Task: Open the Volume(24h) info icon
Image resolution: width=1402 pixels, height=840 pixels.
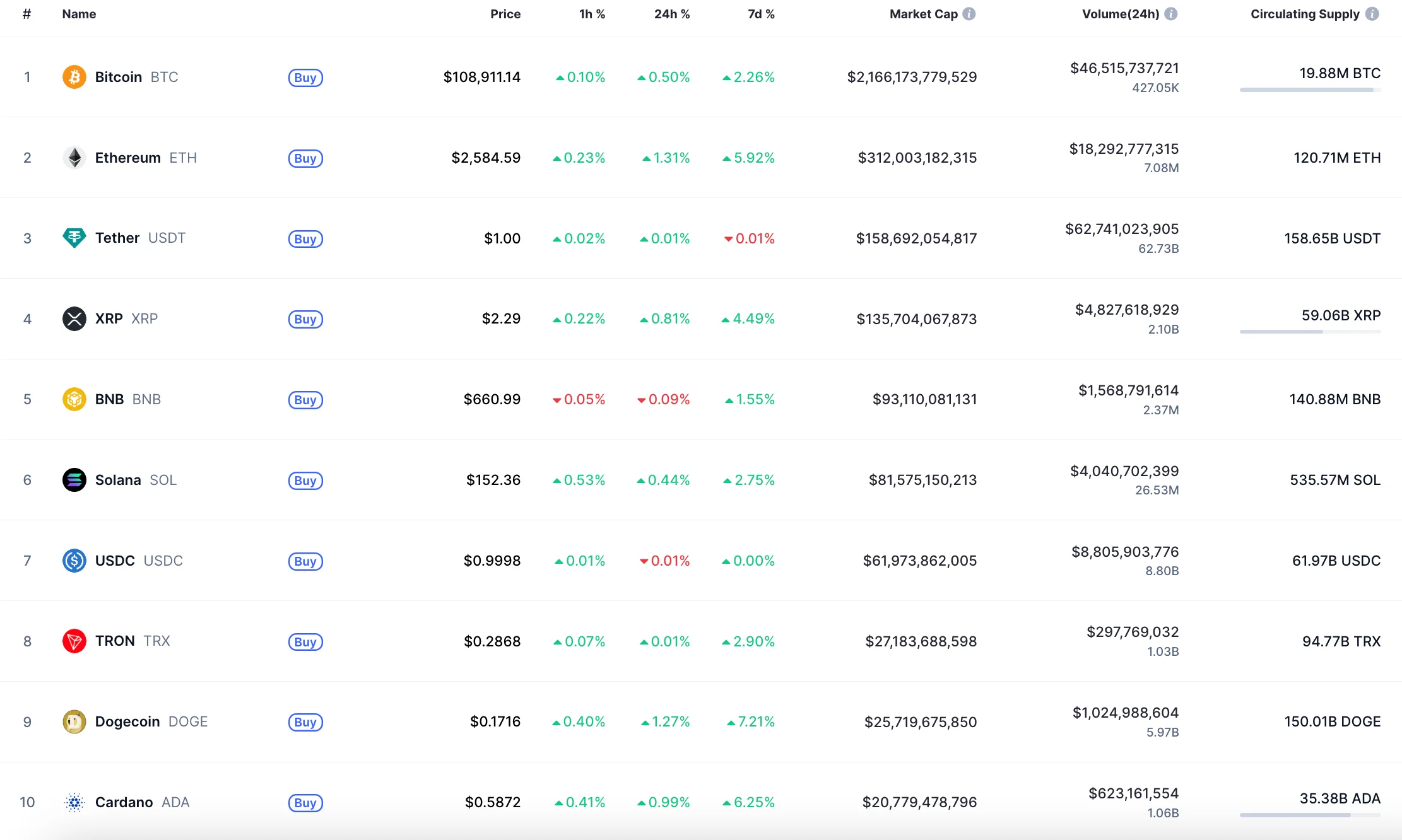Action: coord(1171,14)
